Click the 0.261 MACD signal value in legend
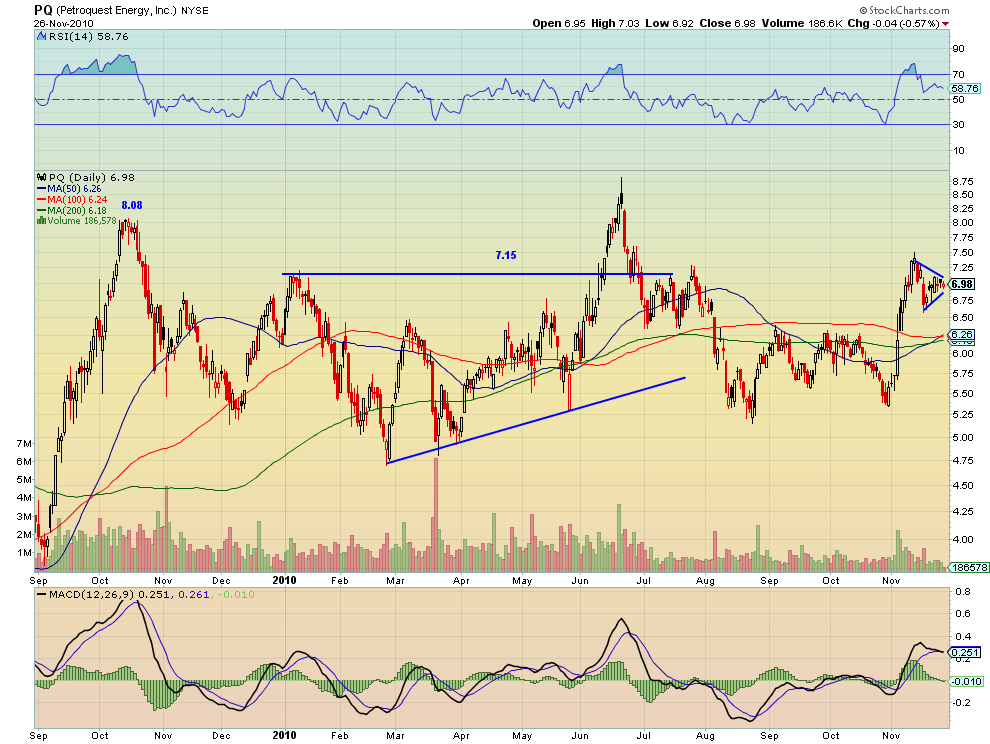The height and width of the screenshot is (744, 990). tap(194, 594)
